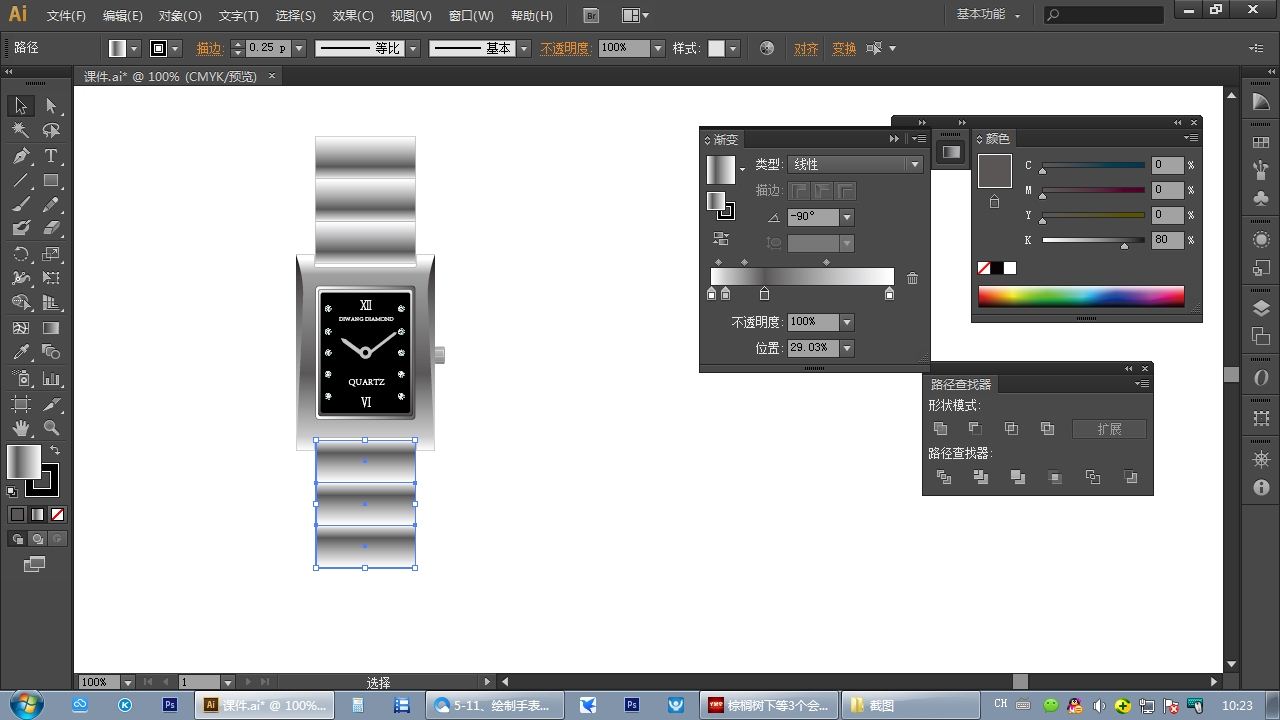Select the Free Transform tool
The image size is (1280, 720).
click(51, 278)
